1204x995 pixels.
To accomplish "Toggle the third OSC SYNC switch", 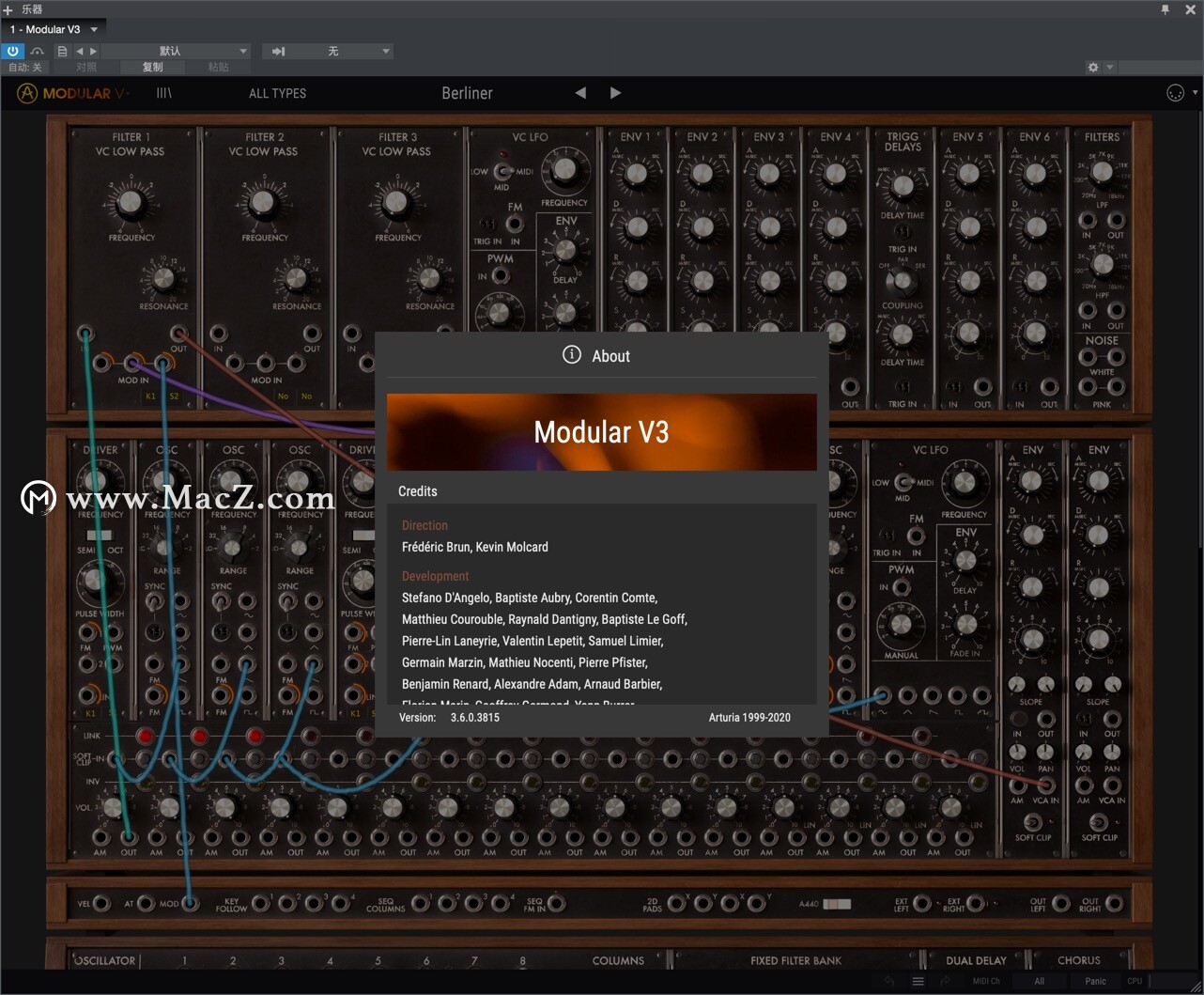I will 288,601.
